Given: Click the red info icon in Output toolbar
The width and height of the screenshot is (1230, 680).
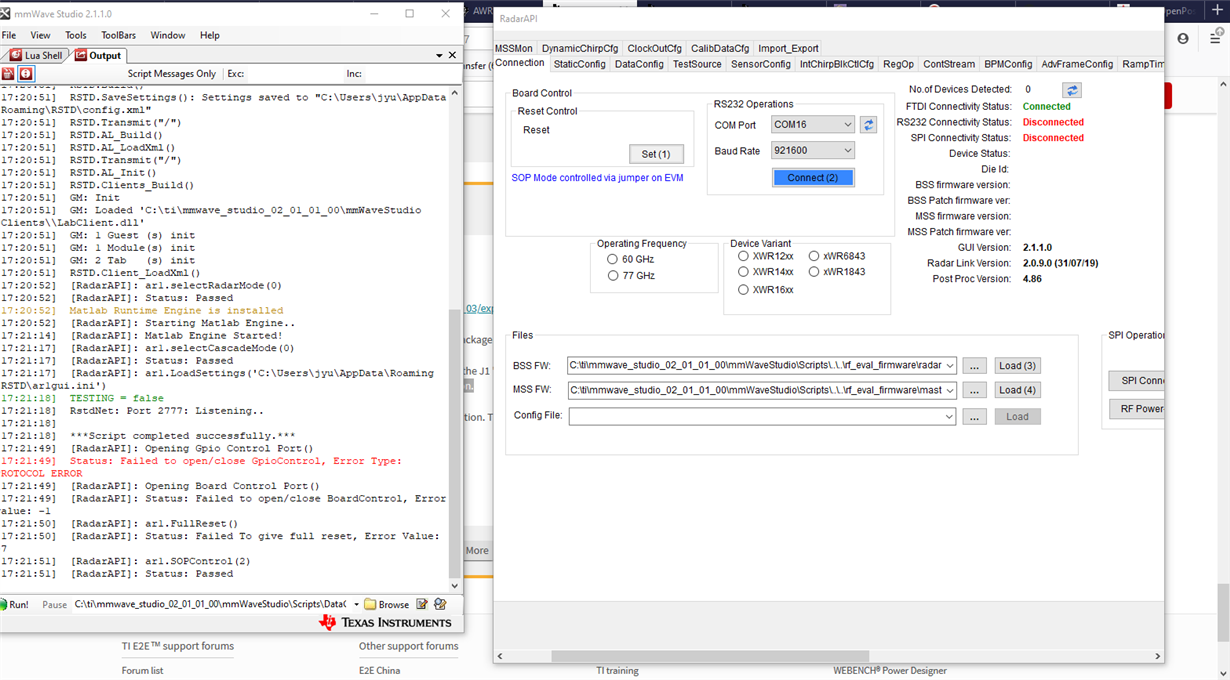Looking at the screenshot, I should pyautogui.click(x=26, y=74).
